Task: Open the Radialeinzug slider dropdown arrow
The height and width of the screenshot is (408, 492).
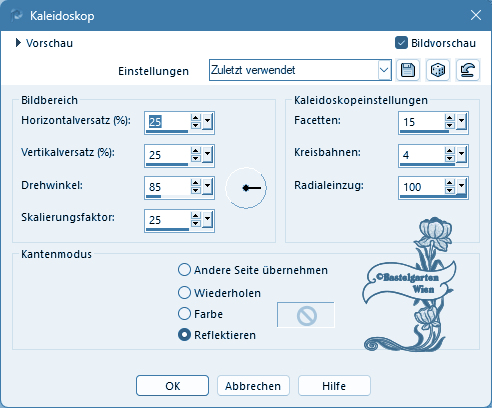Action: [461, 186]
